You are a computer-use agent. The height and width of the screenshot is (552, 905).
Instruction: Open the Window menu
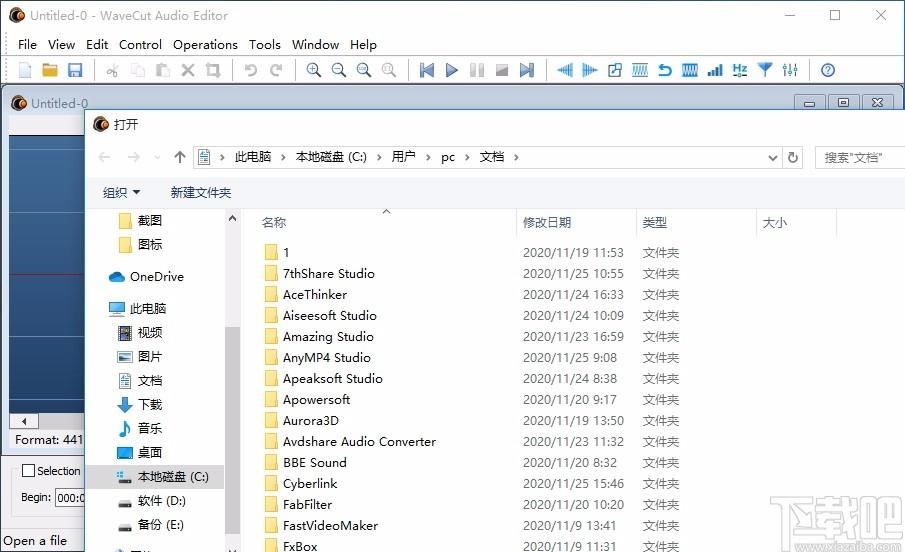coord(315,44)
